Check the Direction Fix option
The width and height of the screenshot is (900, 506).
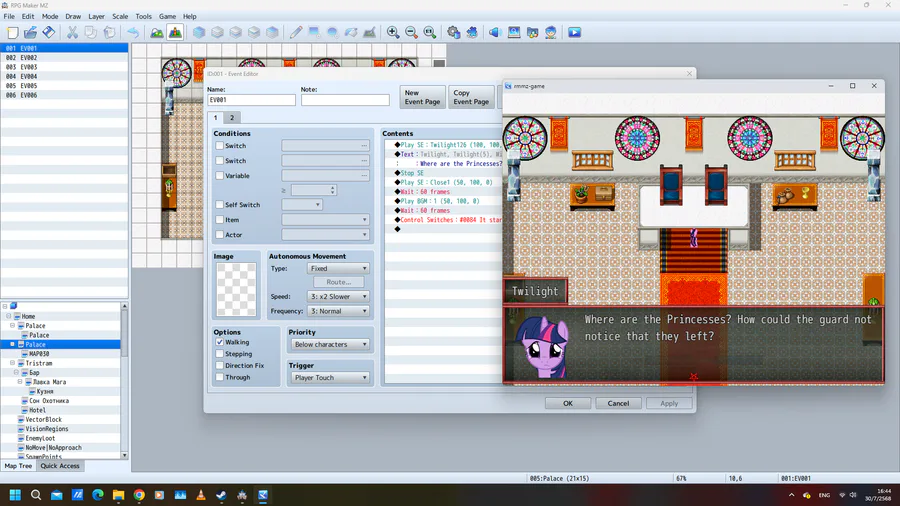[219, 365]
